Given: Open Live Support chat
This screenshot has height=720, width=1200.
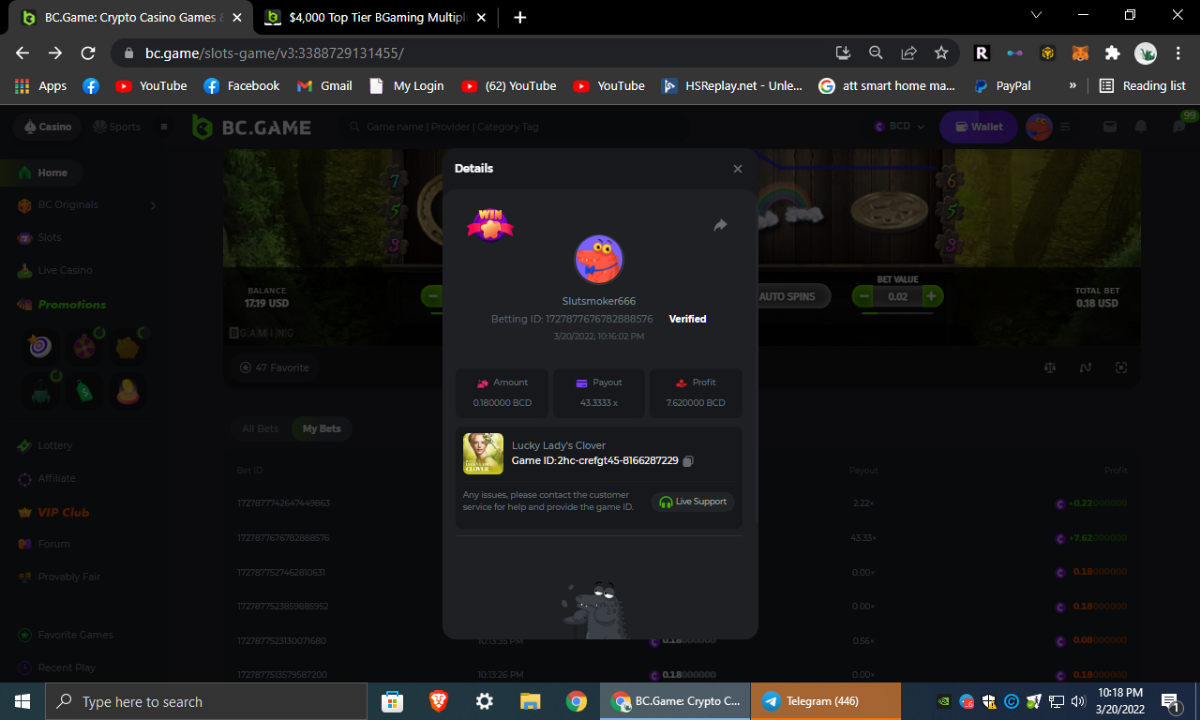Looking at the screenshot, I should point(693,502).
